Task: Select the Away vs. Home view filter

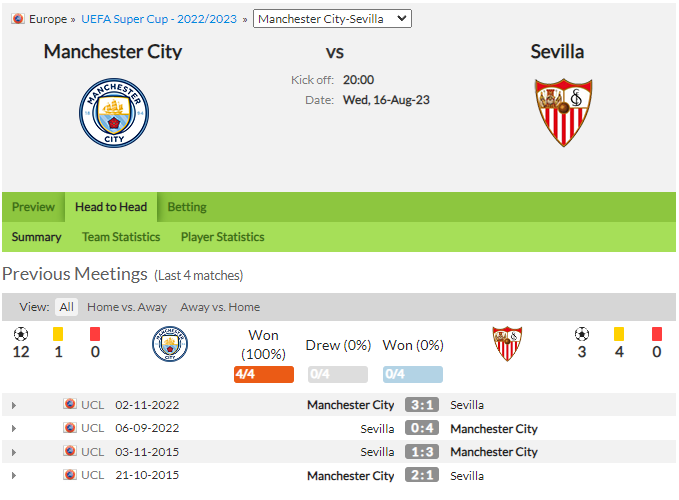Action: click(x=220, y=307)
